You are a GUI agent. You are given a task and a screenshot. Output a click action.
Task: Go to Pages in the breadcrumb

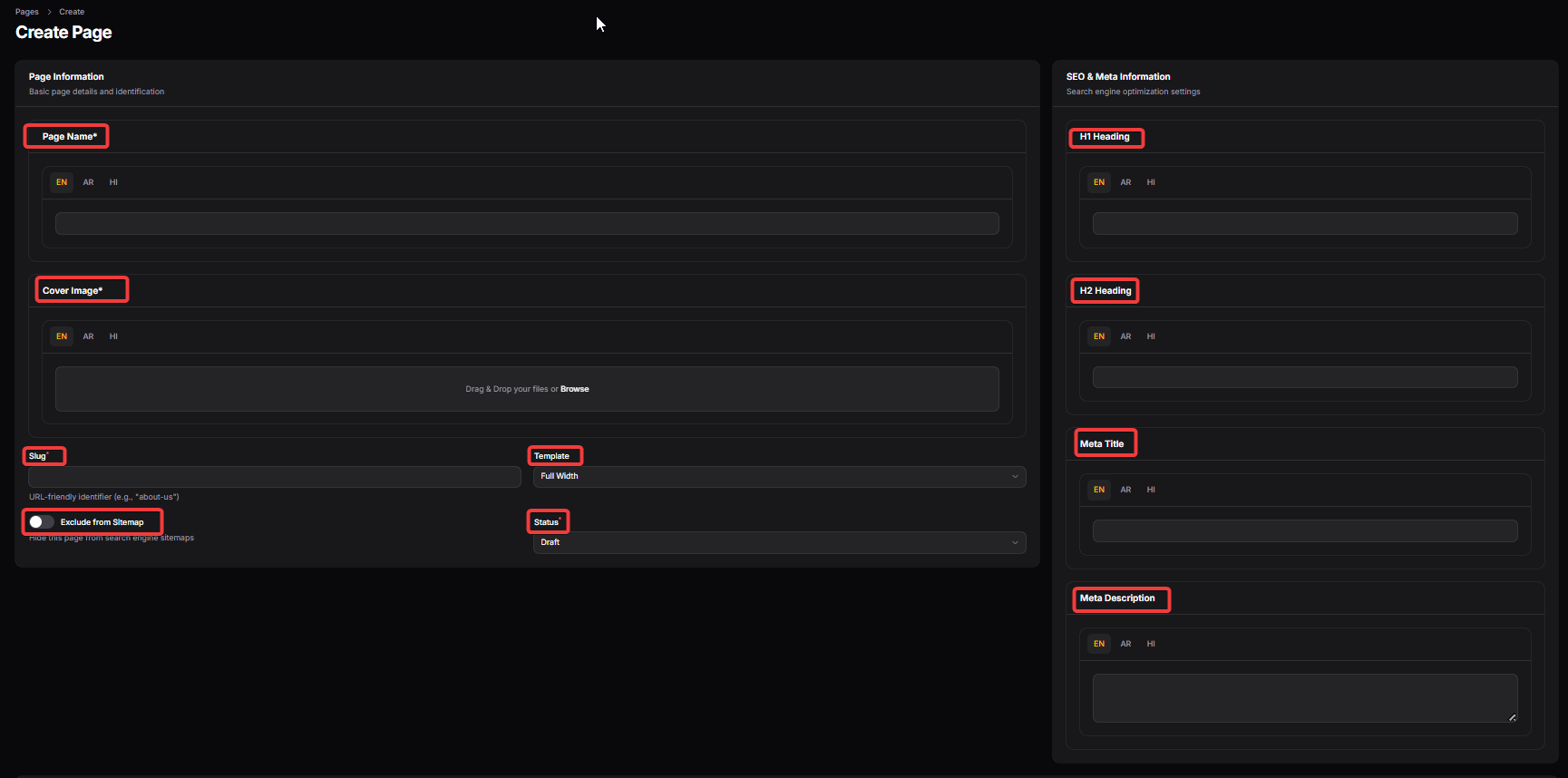tap(27, 12)
